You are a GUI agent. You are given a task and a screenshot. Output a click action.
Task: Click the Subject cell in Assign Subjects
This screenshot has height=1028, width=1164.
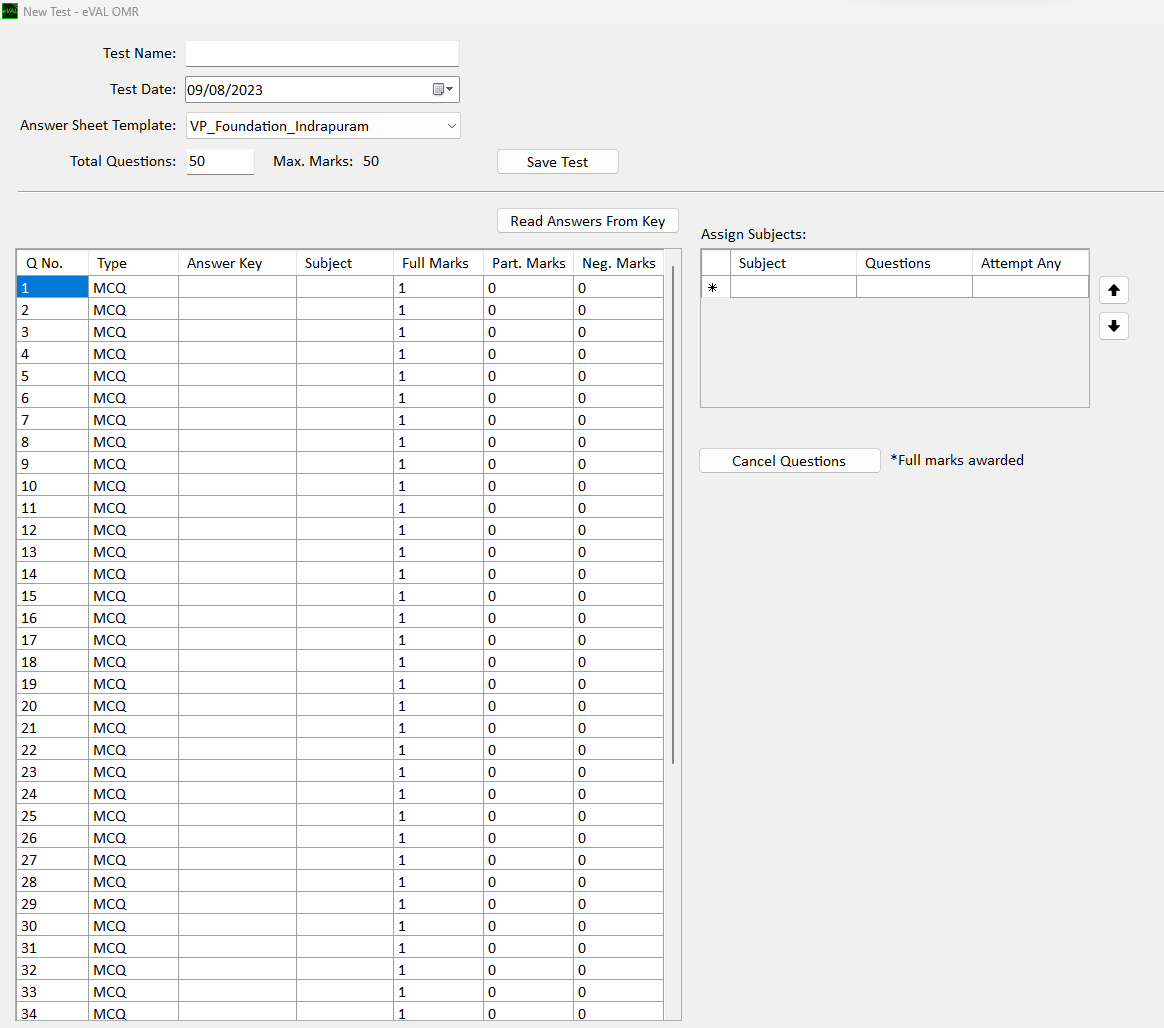[x=793, y=287]
